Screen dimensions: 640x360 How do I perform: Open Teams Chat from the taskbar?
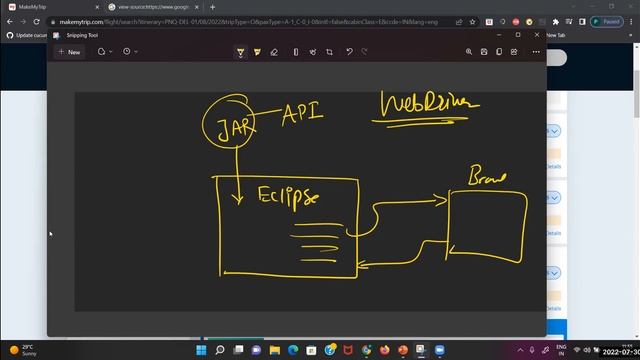click(256, 350)
